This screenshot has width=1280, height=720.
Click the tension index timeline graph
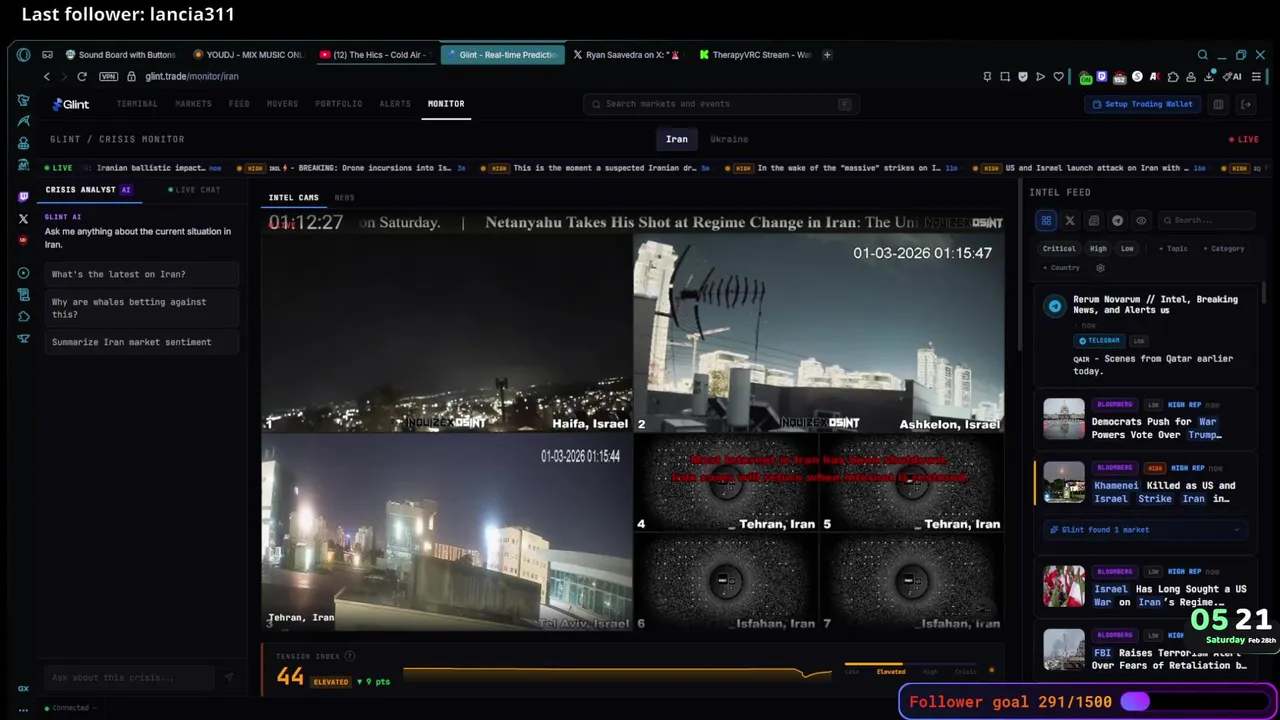(617, 673)
